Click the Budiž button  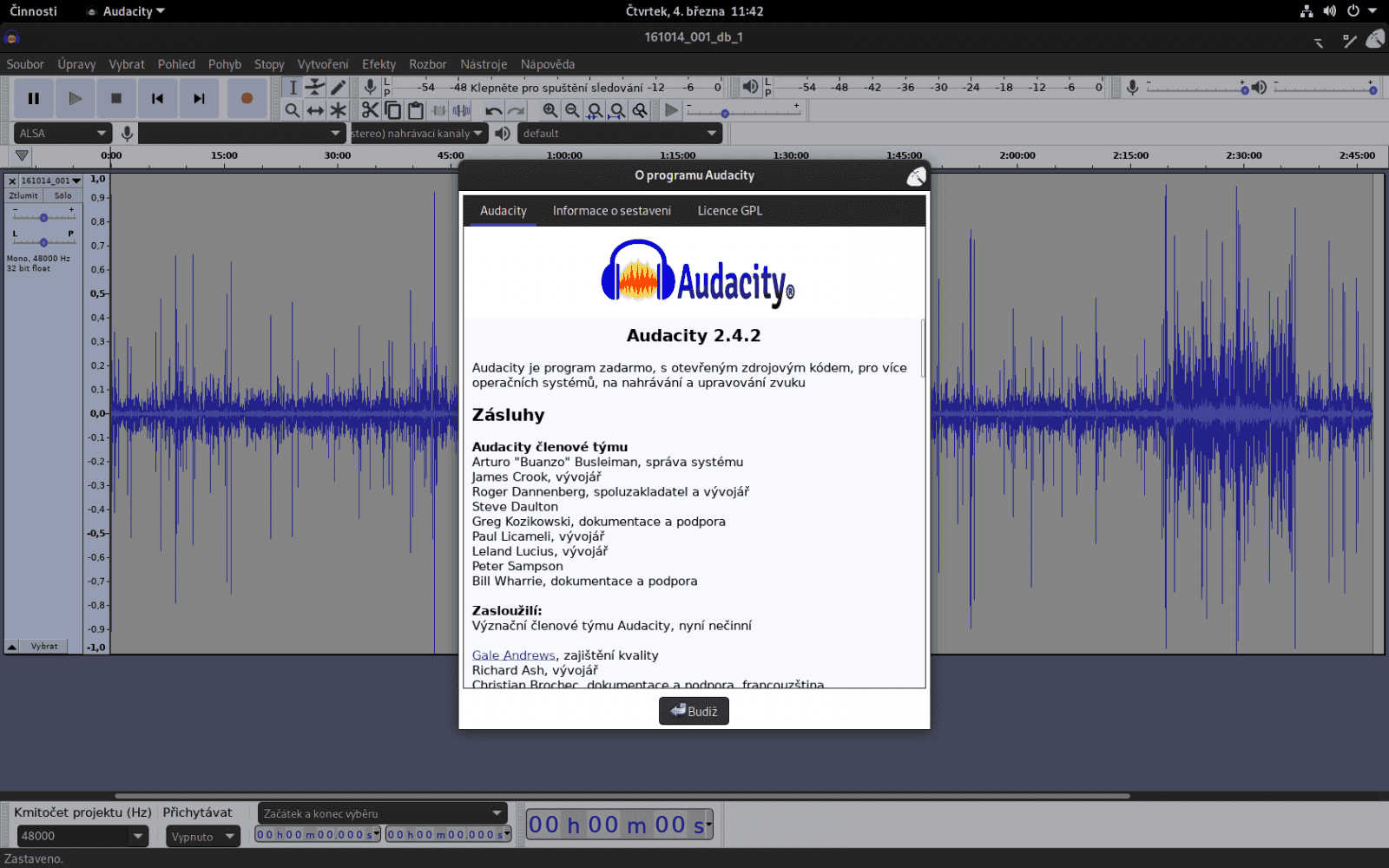click(693, 711)
